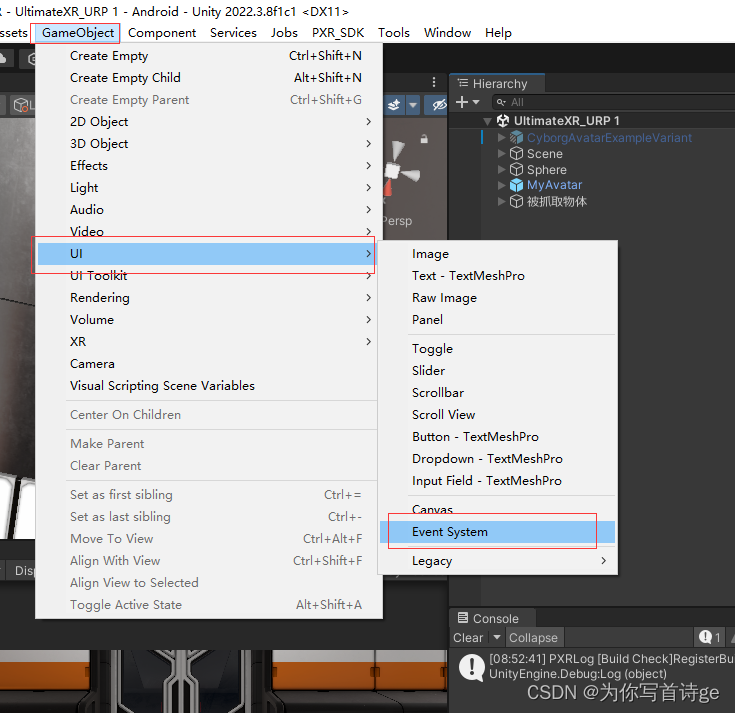Select 被抓取物体 in Hierarchy
735x713 pixels.
[556, 202]
